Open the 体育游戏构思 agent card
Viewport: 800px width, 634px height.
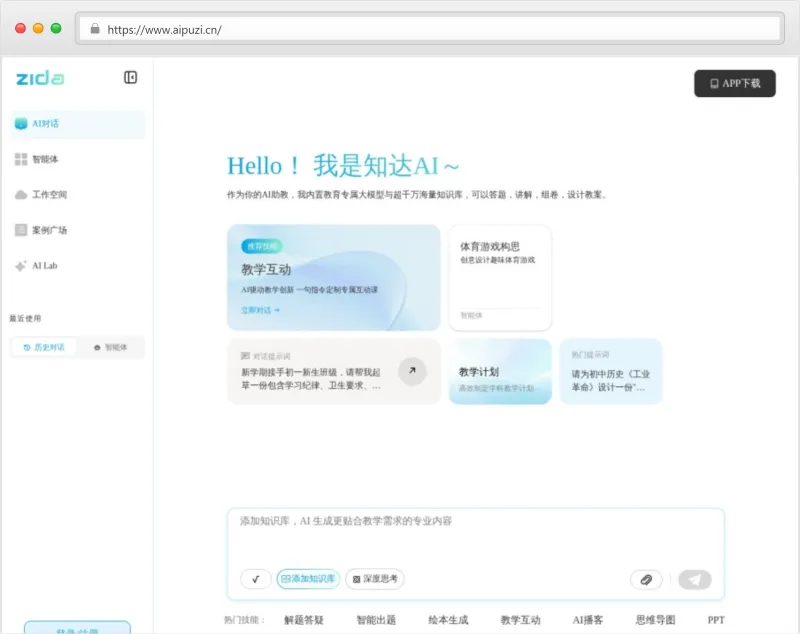[500, 277]
